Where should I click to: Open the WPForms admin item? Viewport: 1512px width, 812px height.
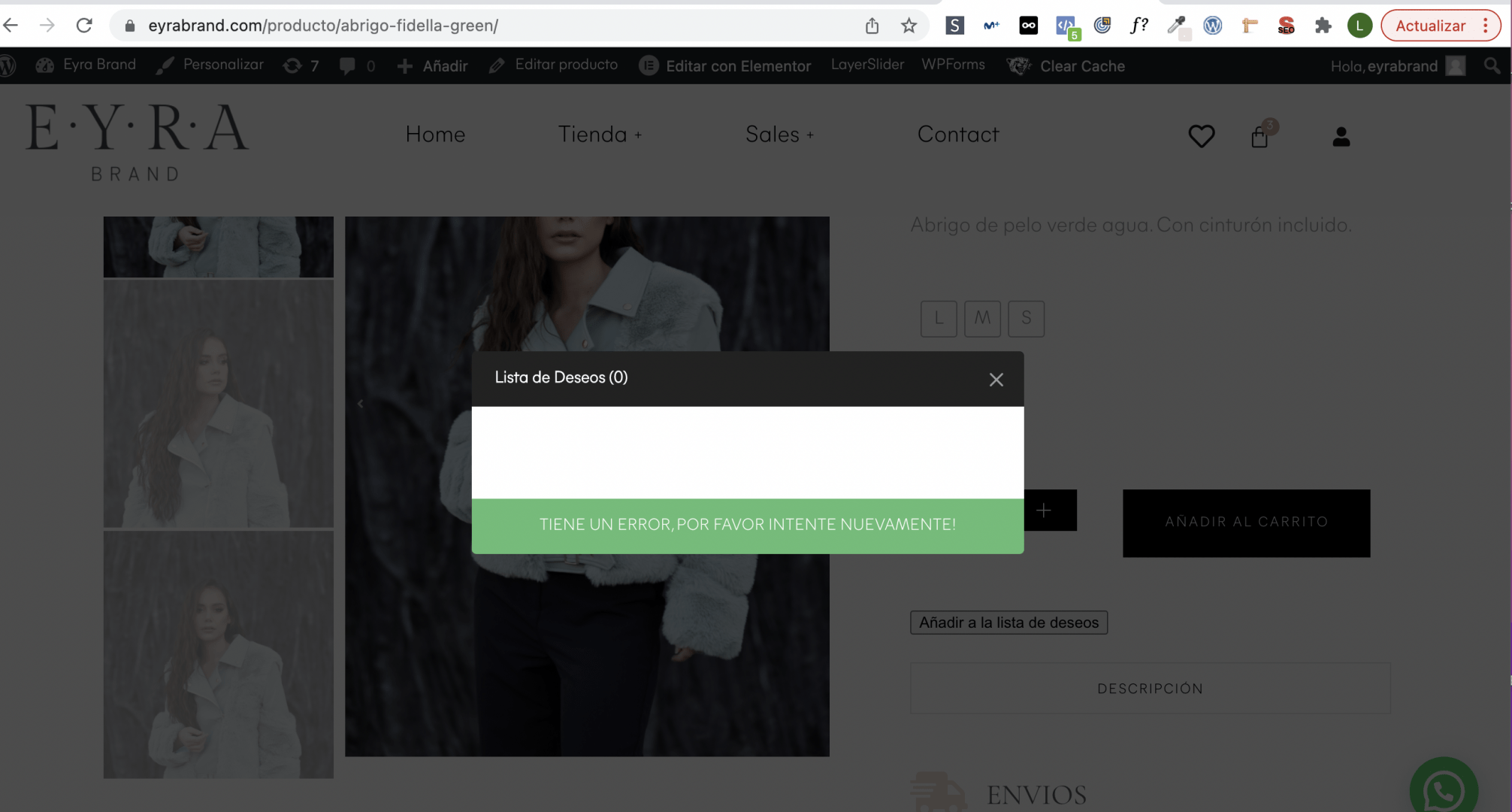point(953,65)
